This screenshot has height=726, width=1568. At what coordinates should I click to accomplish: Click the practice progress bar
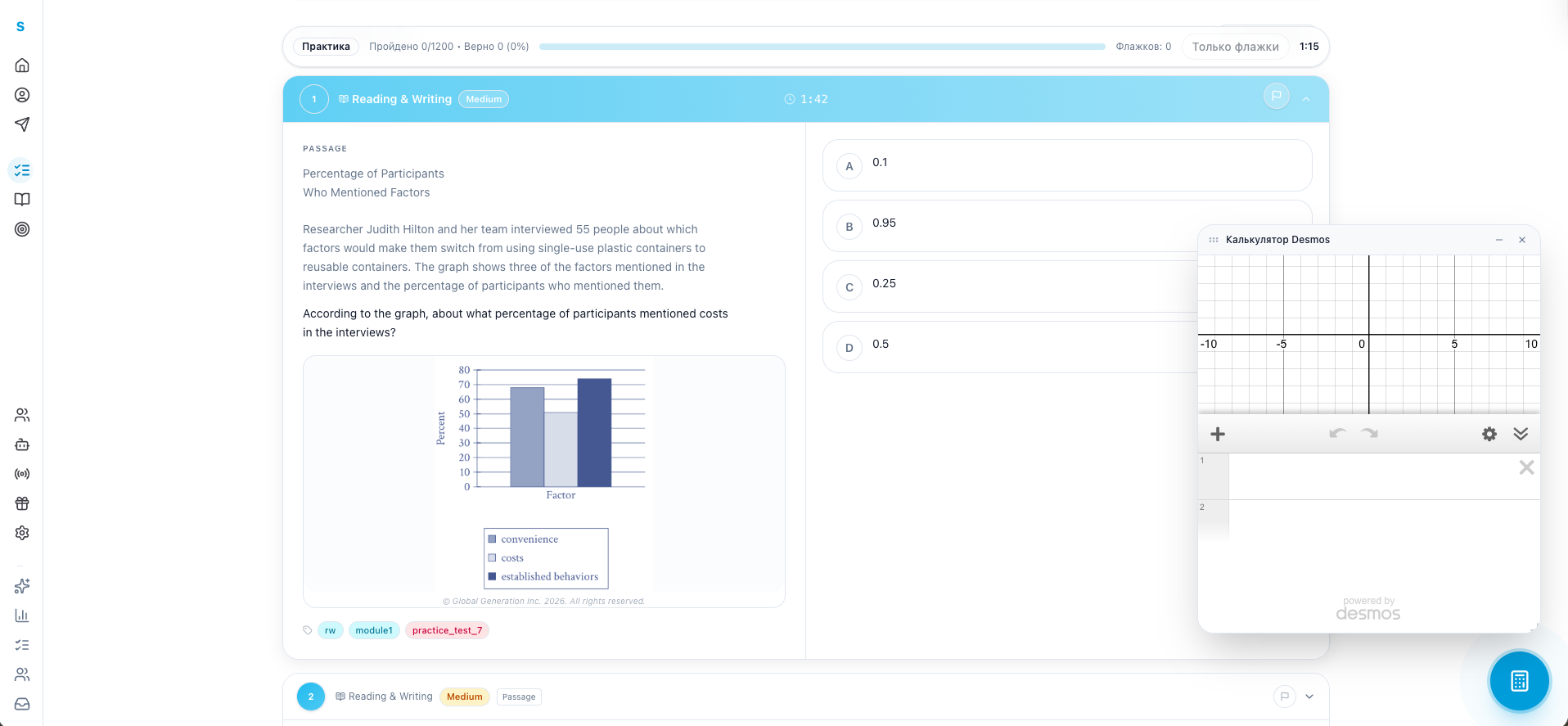[822, 47]
